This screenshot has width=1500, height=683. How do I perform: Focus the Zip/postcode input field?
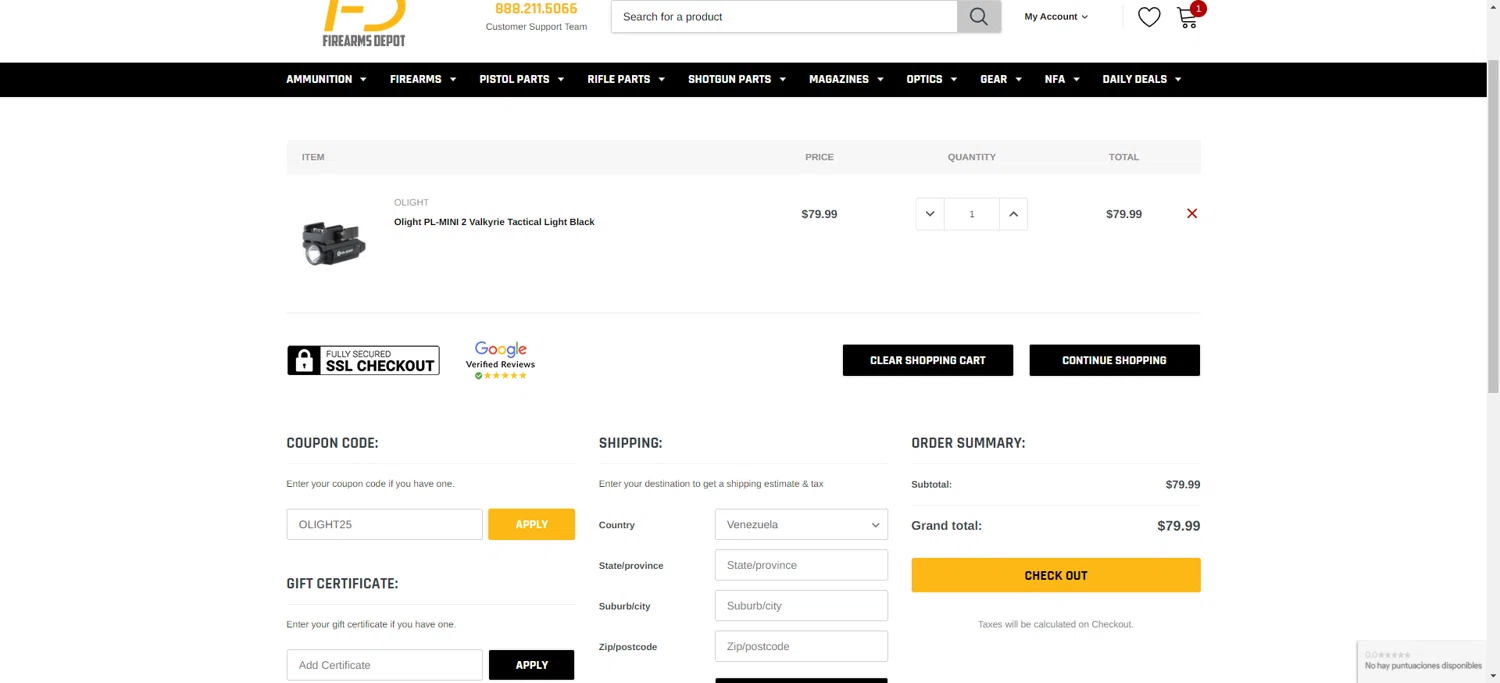[801, 646]
